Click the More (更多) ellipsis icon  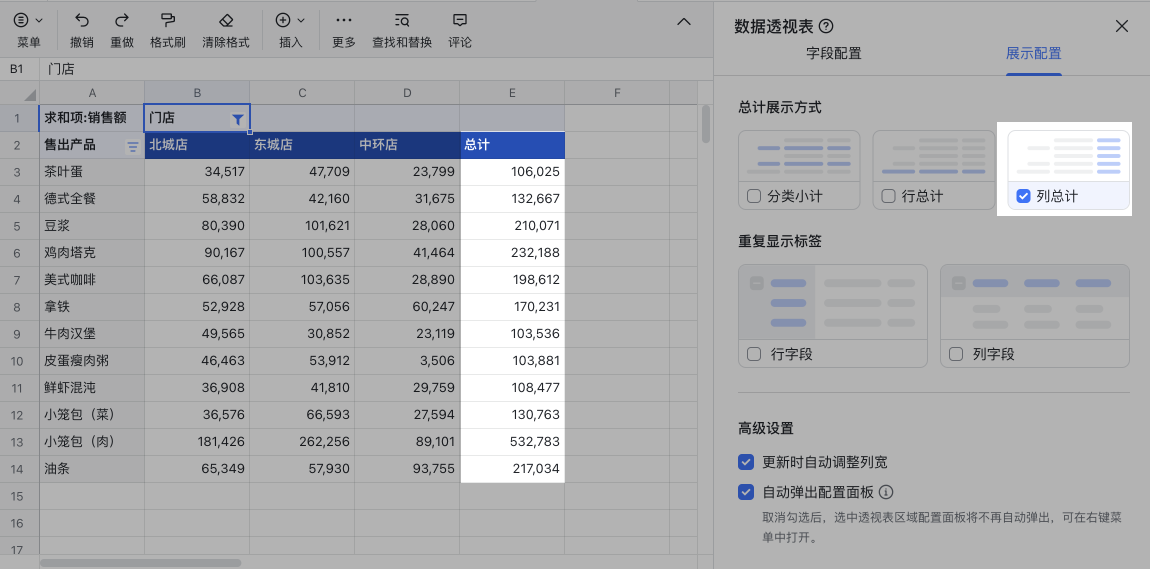pos(344,20)
